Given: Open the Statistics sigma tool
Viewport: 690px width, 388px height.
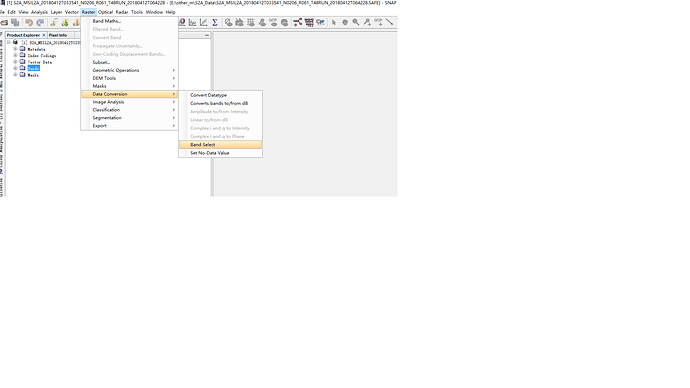Looking at the screenshot, I should (215, 22).
